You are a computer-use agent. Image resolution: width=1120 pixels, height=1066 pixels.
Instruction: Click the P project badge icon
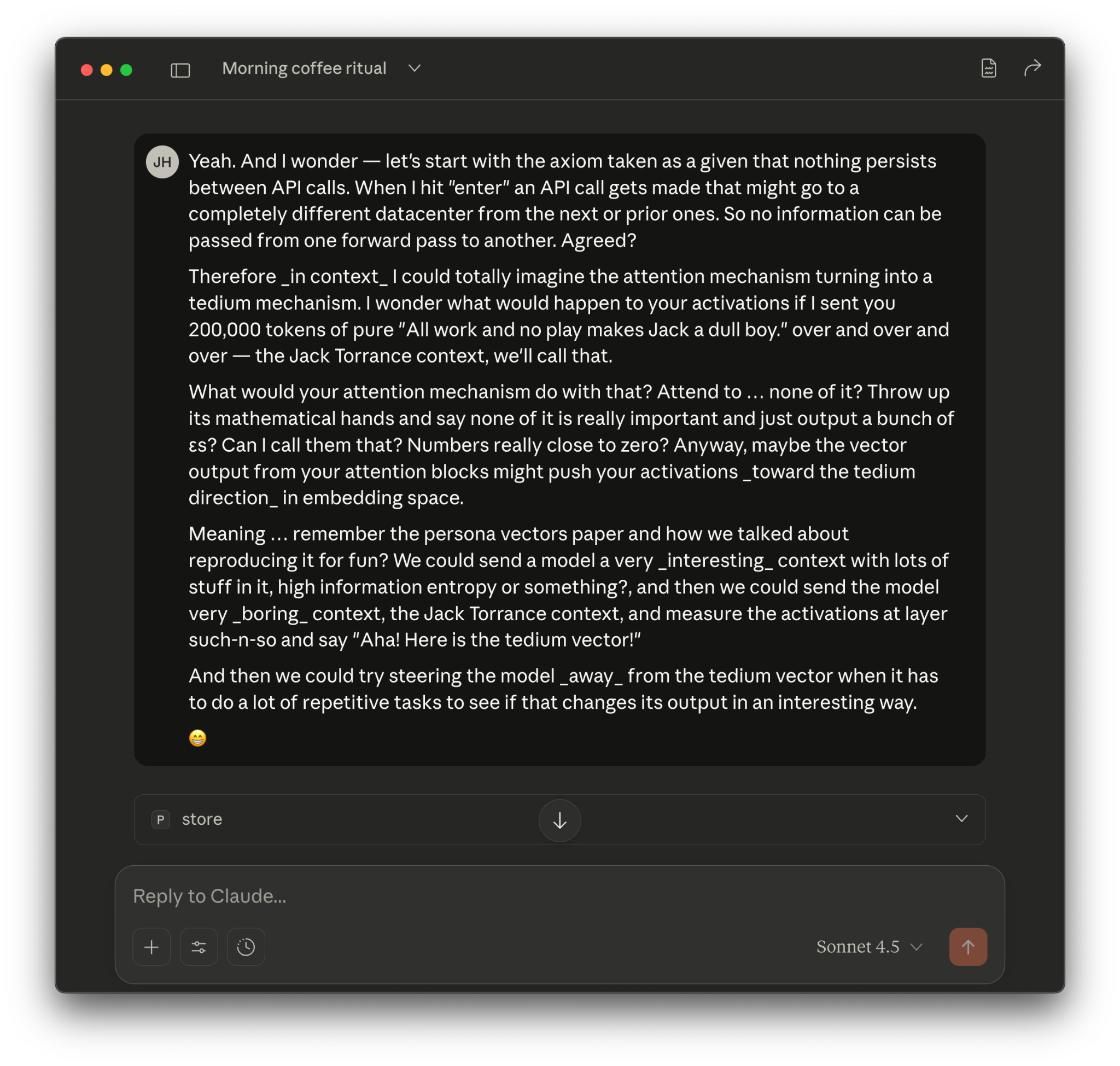[161, 819]
